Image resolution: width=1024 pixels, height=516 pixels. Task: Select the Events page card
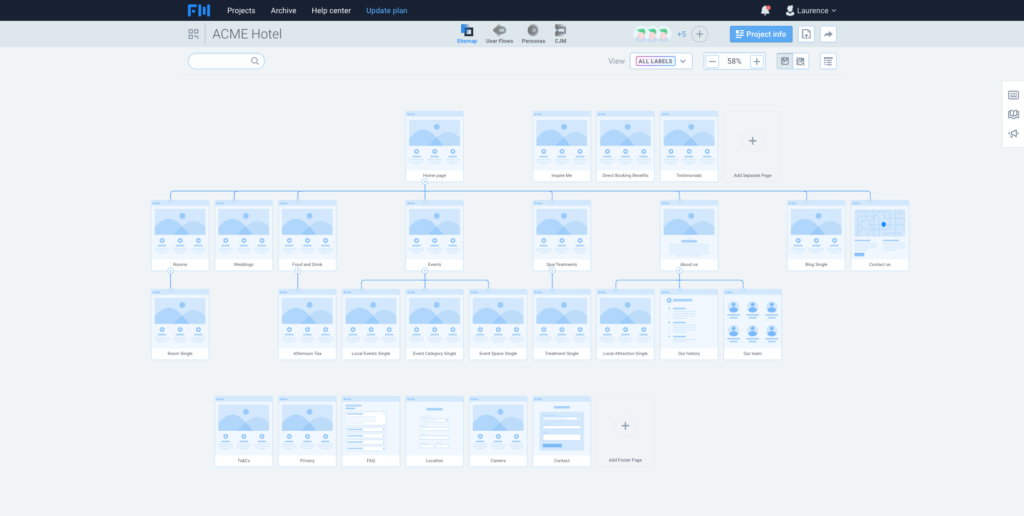[x=434, y=235]
